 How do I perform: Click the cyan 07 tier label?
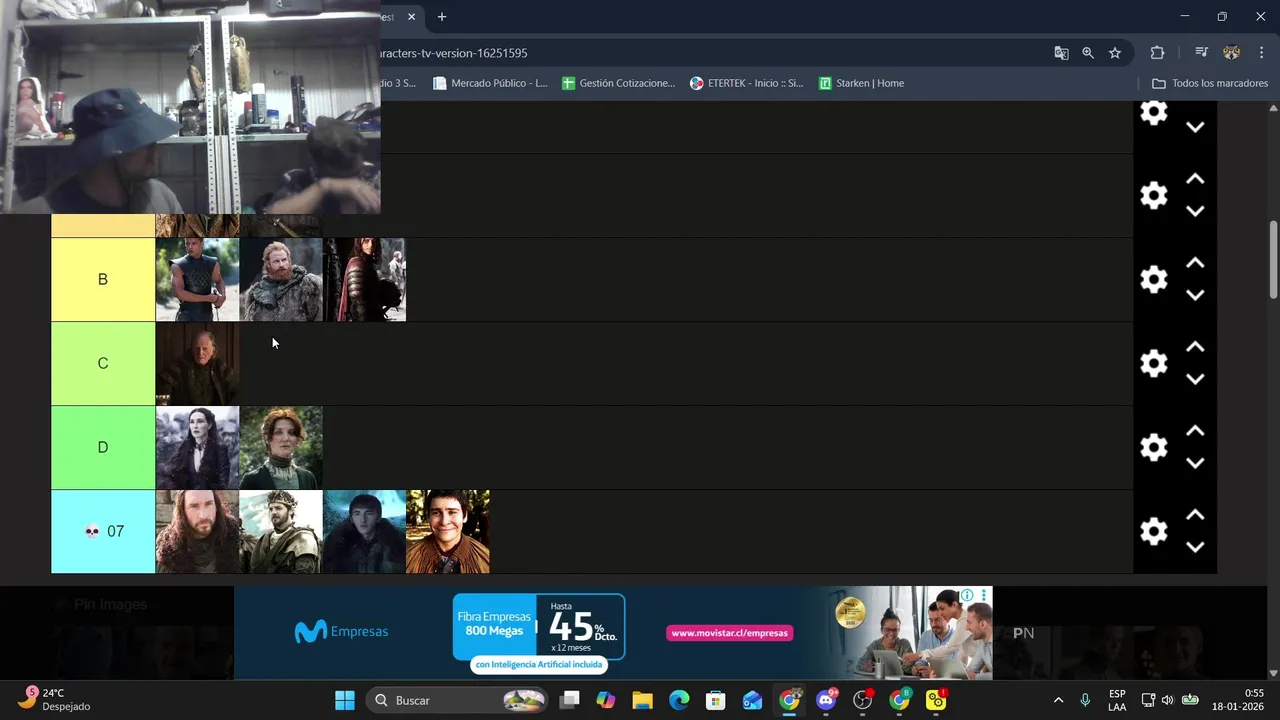click(x=103, y=531)
